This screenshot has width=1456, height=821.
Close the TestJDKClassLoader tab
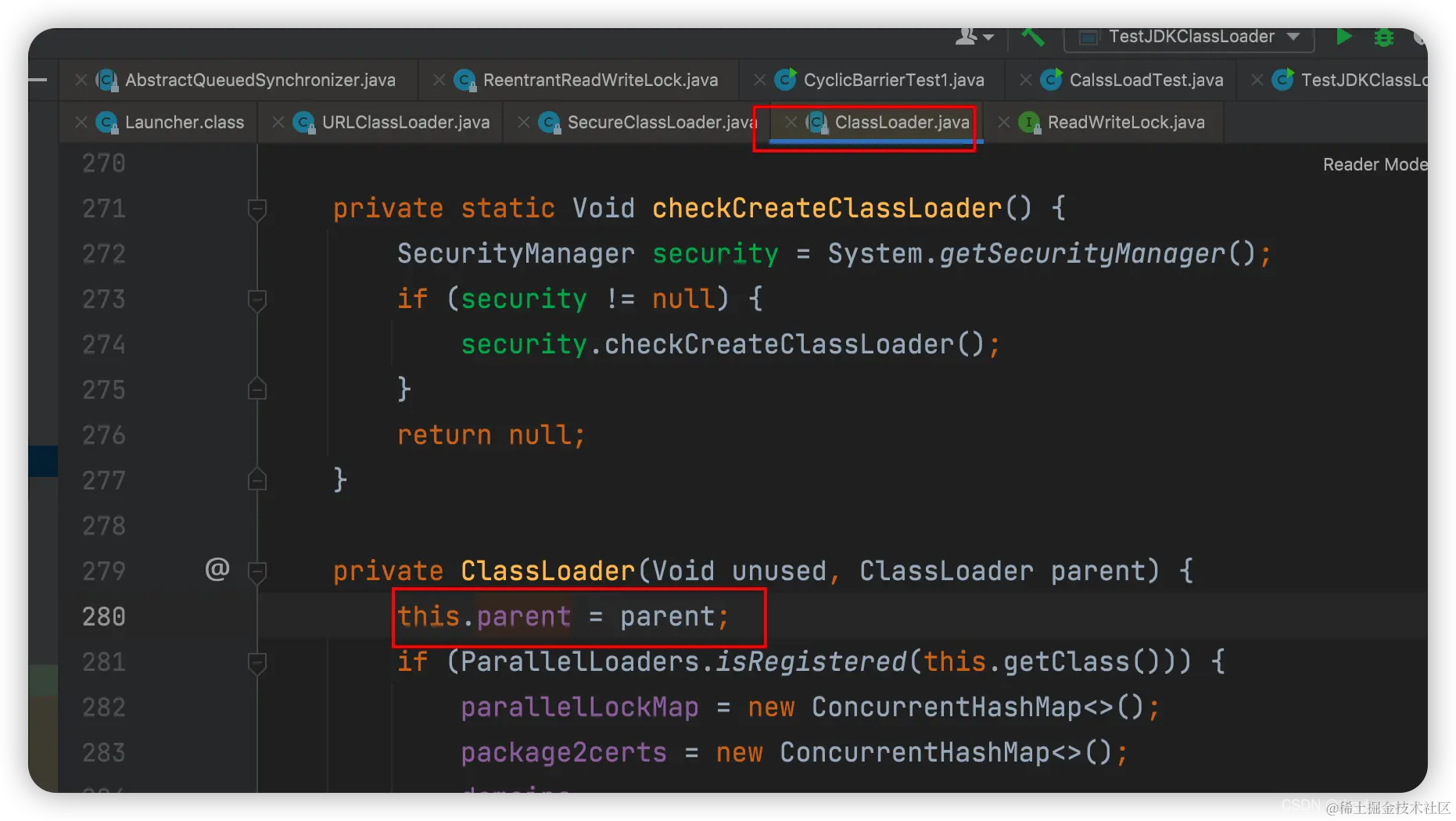point(1257,80)
